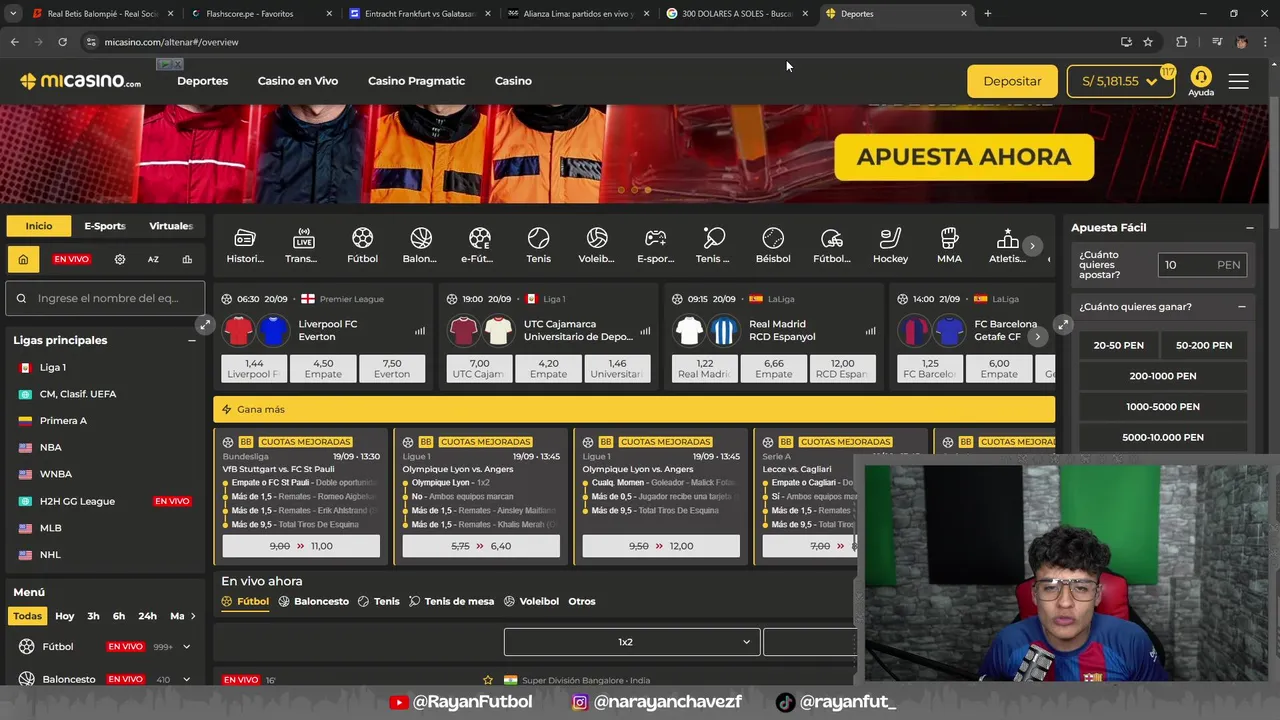The width and height of the screenshot is (1280, 720).
Task: Click expand arrows icon right of match cards
Action: click(1063, 325)
